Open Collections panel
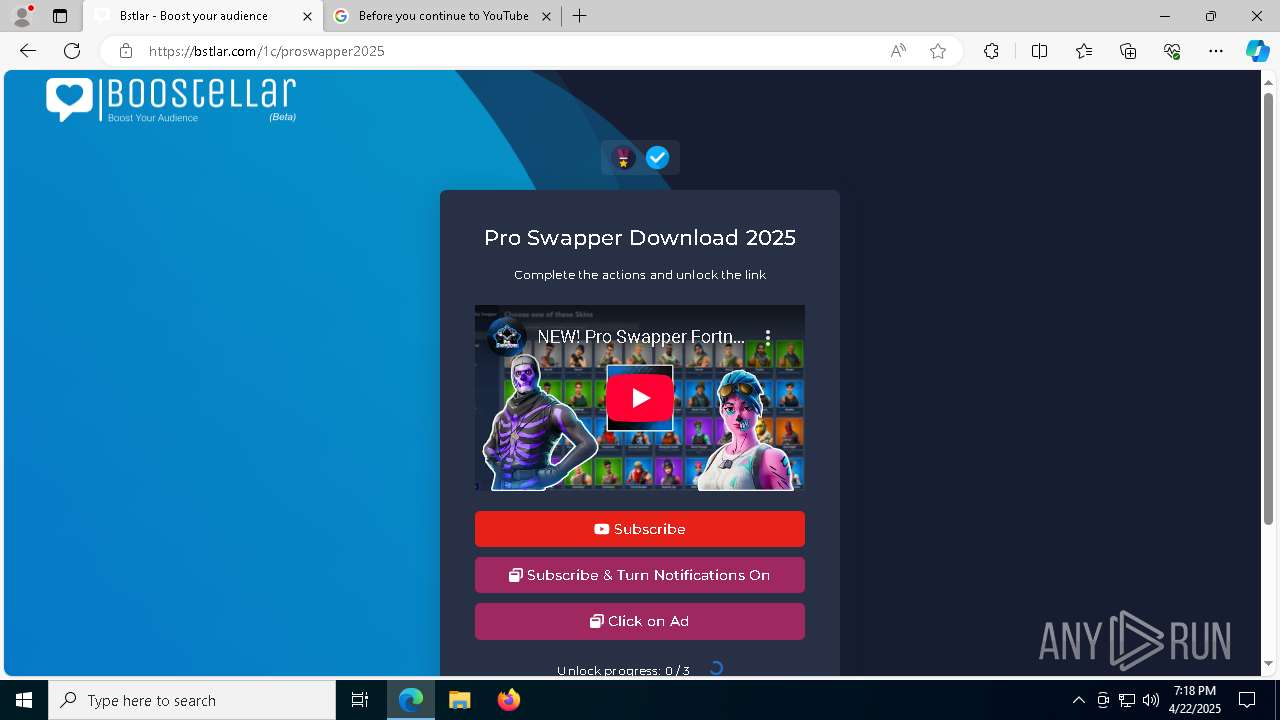Viewport: 1280px width, 720px height. point(1128,51)
